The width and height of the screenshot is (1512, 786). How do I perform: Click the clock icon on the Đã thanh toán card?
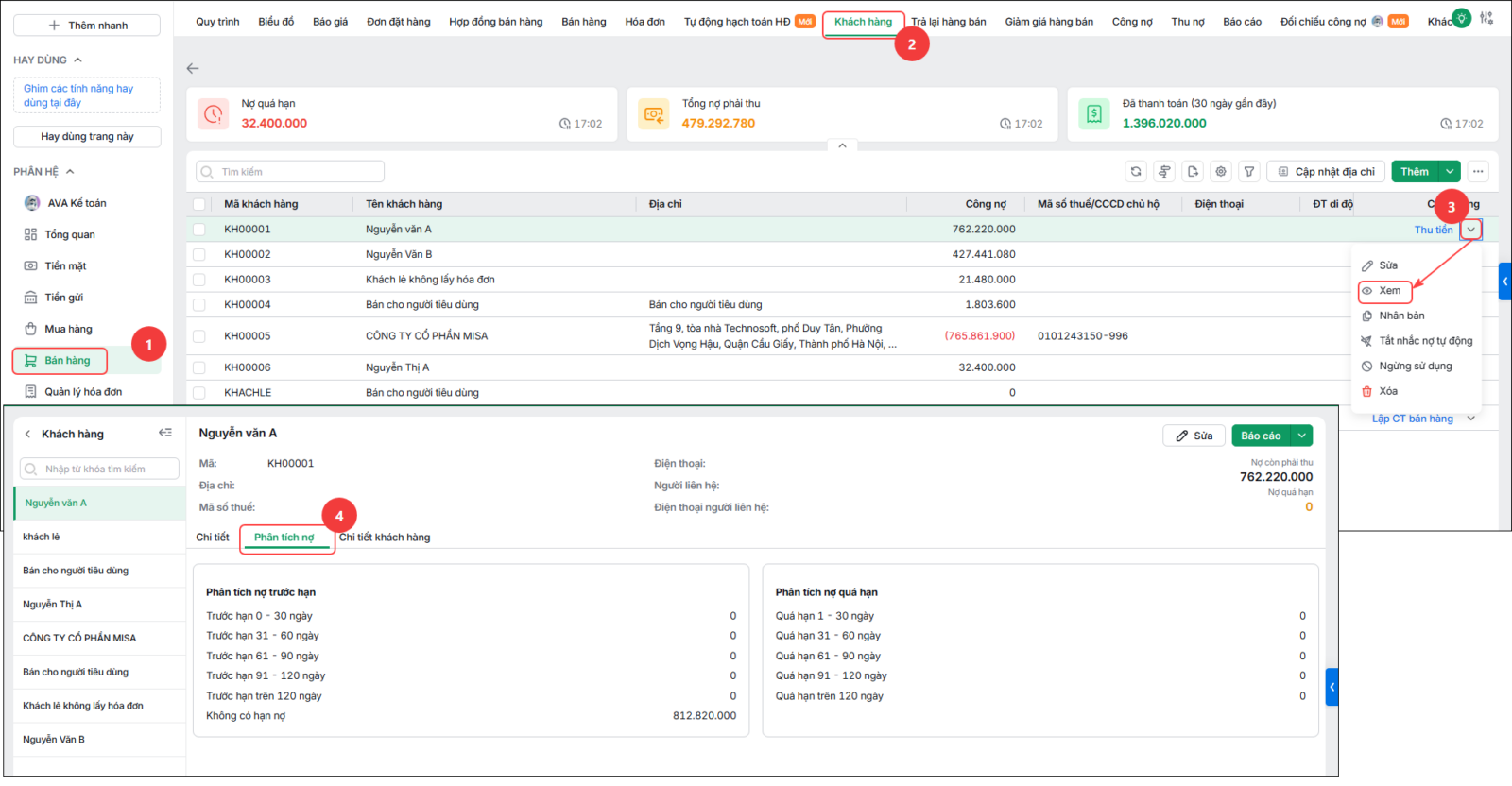point(1446,124)
